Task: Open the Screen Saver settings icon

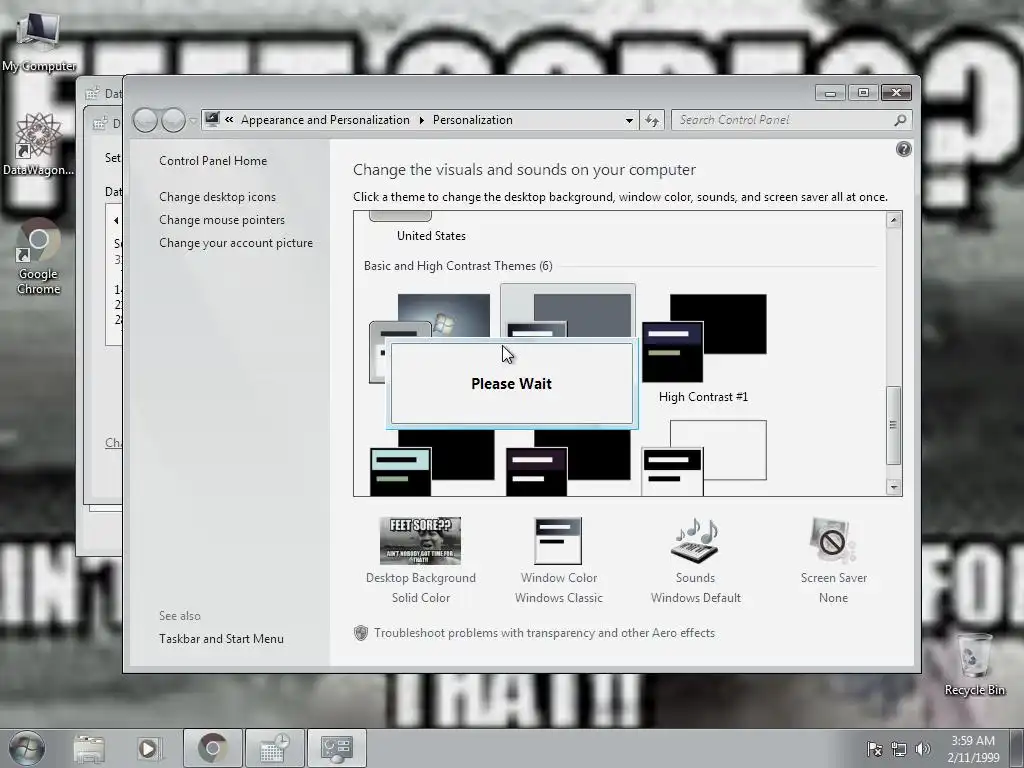Action: point(833,541)
